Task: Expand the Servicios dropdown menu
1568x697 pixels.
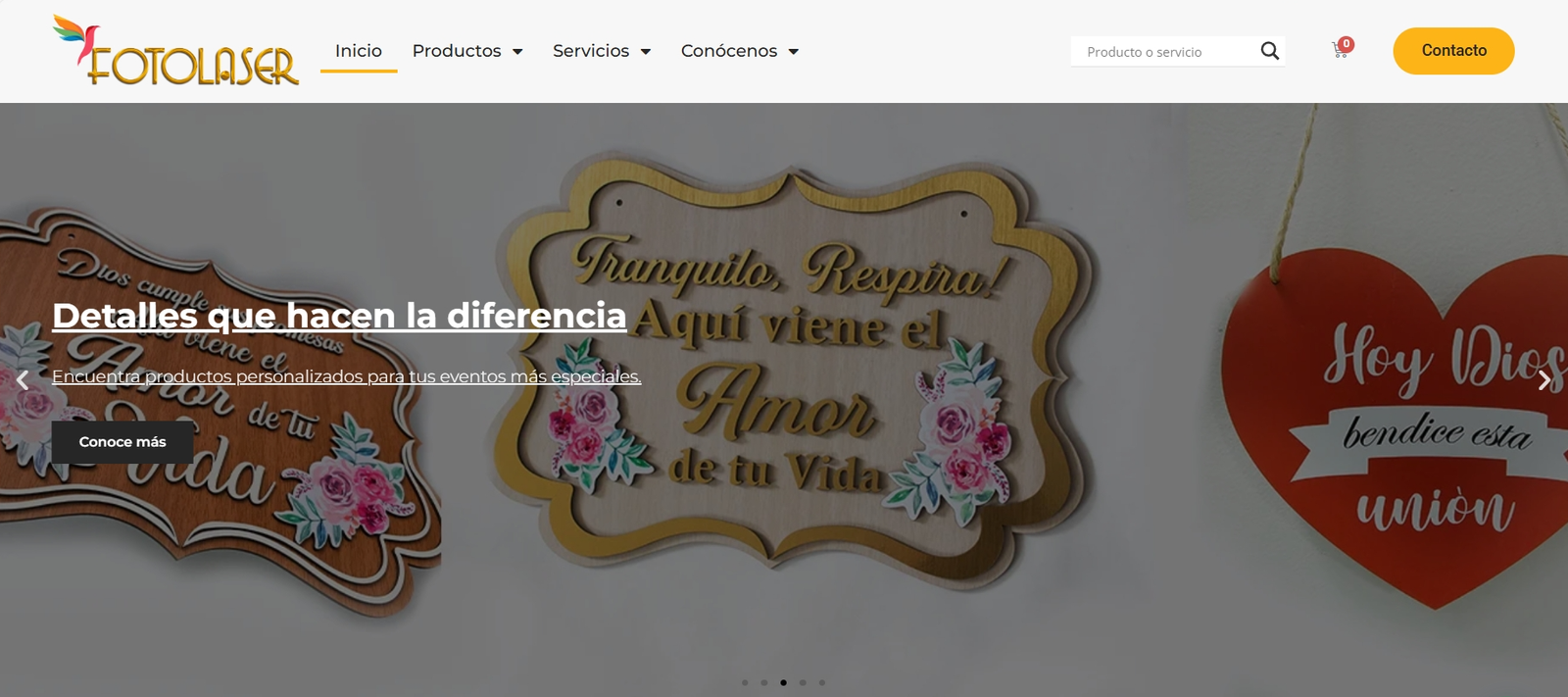Action: 601,51
